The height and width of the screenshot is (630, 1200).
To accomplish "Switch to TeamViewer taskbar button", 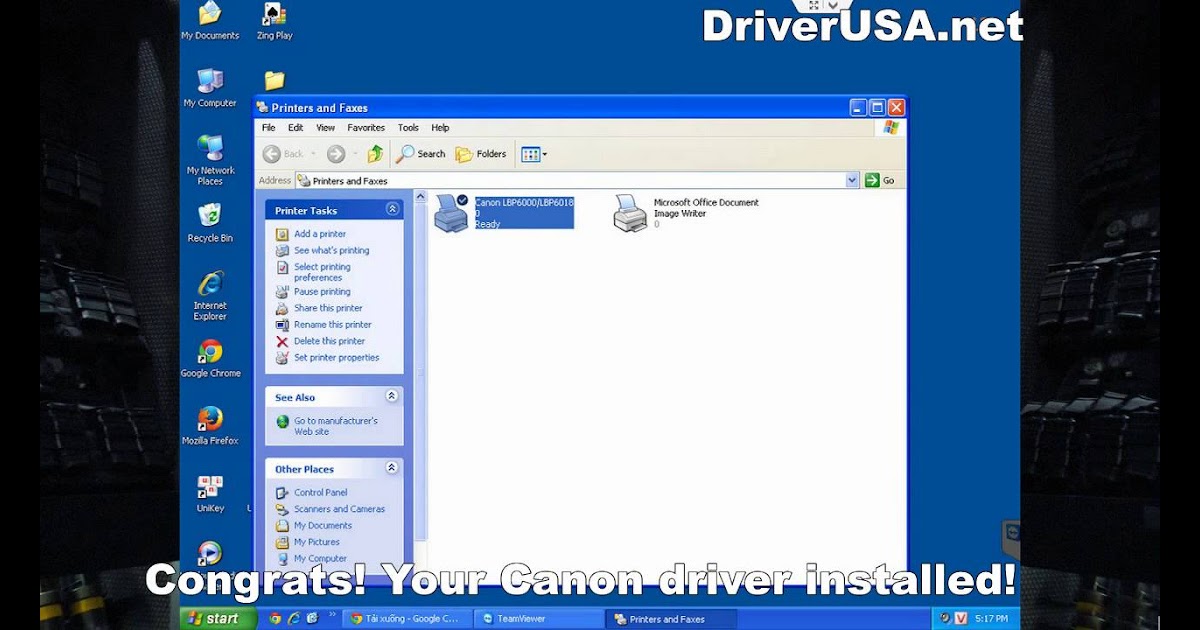I will pyautogui.click(x=538, y=619).
